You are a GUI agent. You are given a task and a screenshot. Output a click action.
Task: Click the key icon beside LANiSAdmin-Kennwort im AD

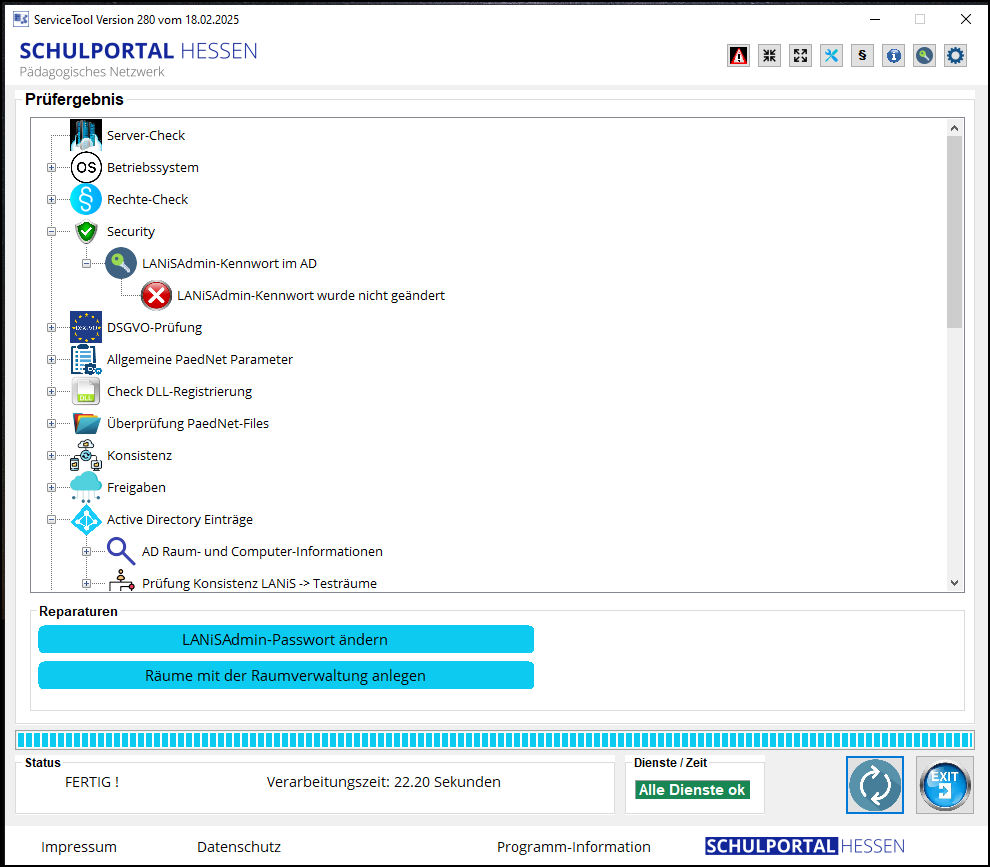[121, 263]
